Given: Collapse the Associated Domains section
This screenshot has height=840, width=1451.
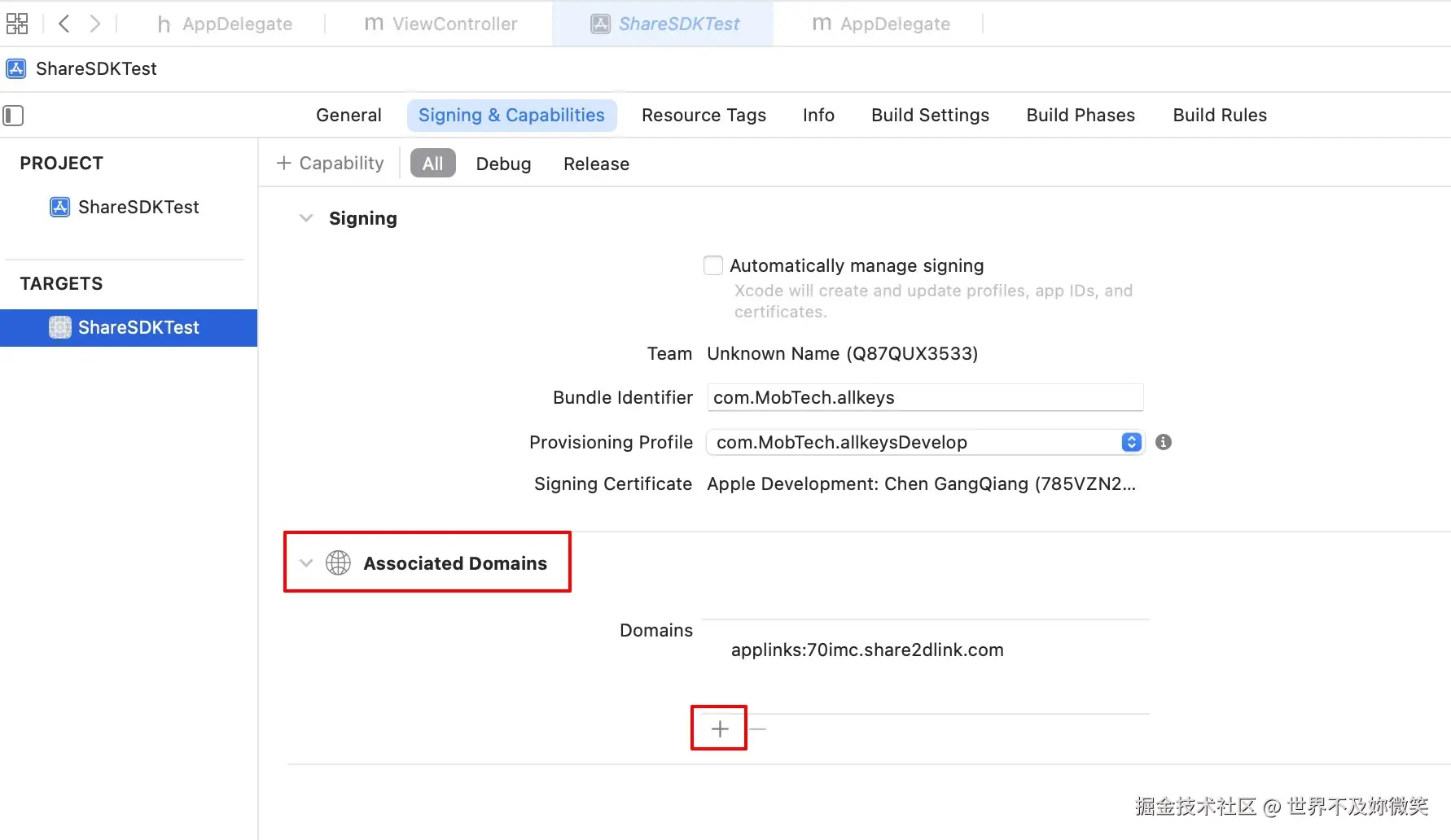Looking at the screenshot, I should [306, 563].
